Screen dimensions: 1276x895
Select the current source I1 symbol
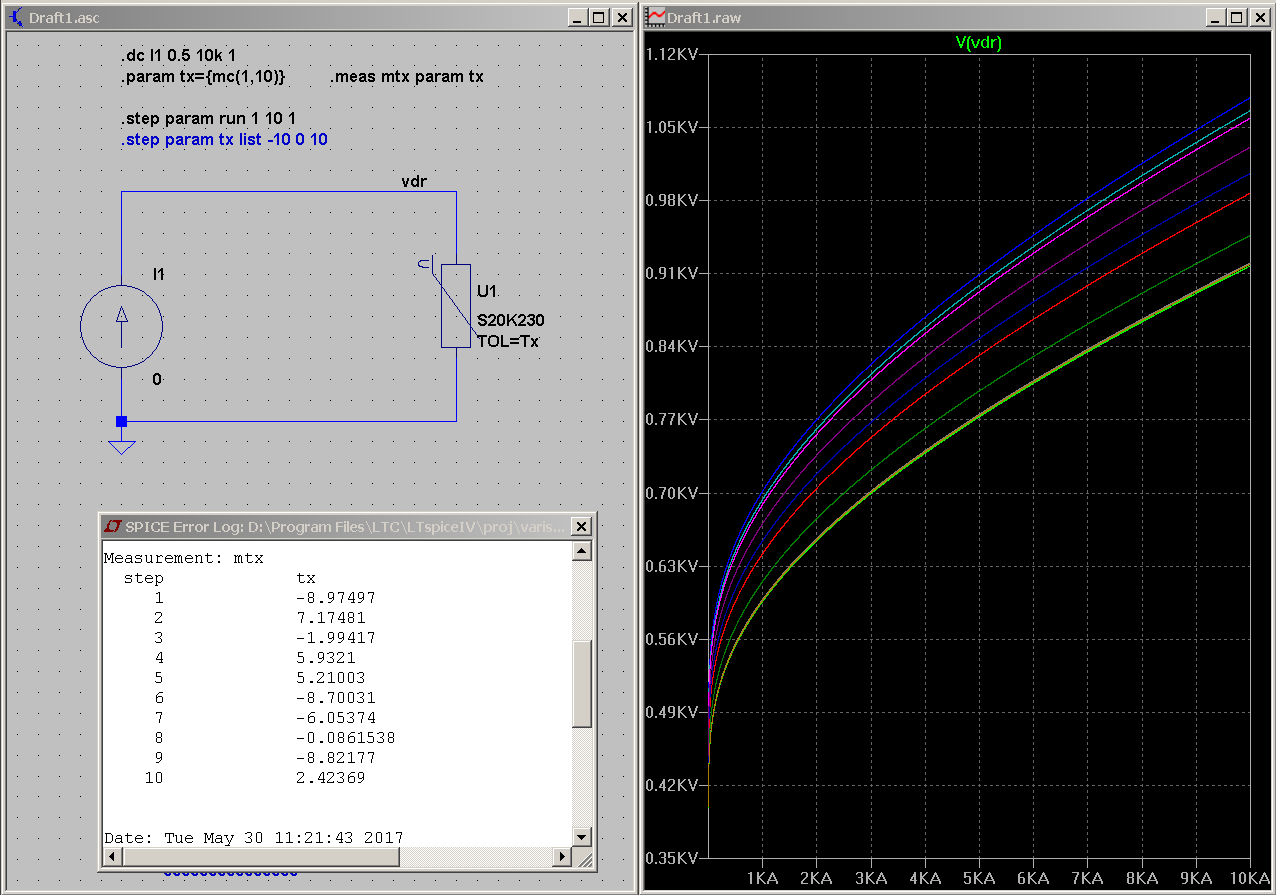coord(121,325)
